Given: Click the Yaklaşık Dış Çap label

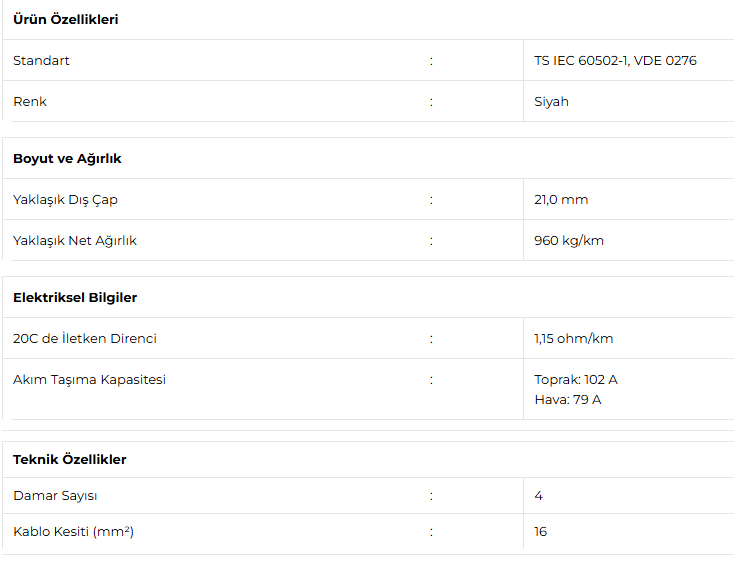Looking at the screenshot, I should (x=65, y=200).
